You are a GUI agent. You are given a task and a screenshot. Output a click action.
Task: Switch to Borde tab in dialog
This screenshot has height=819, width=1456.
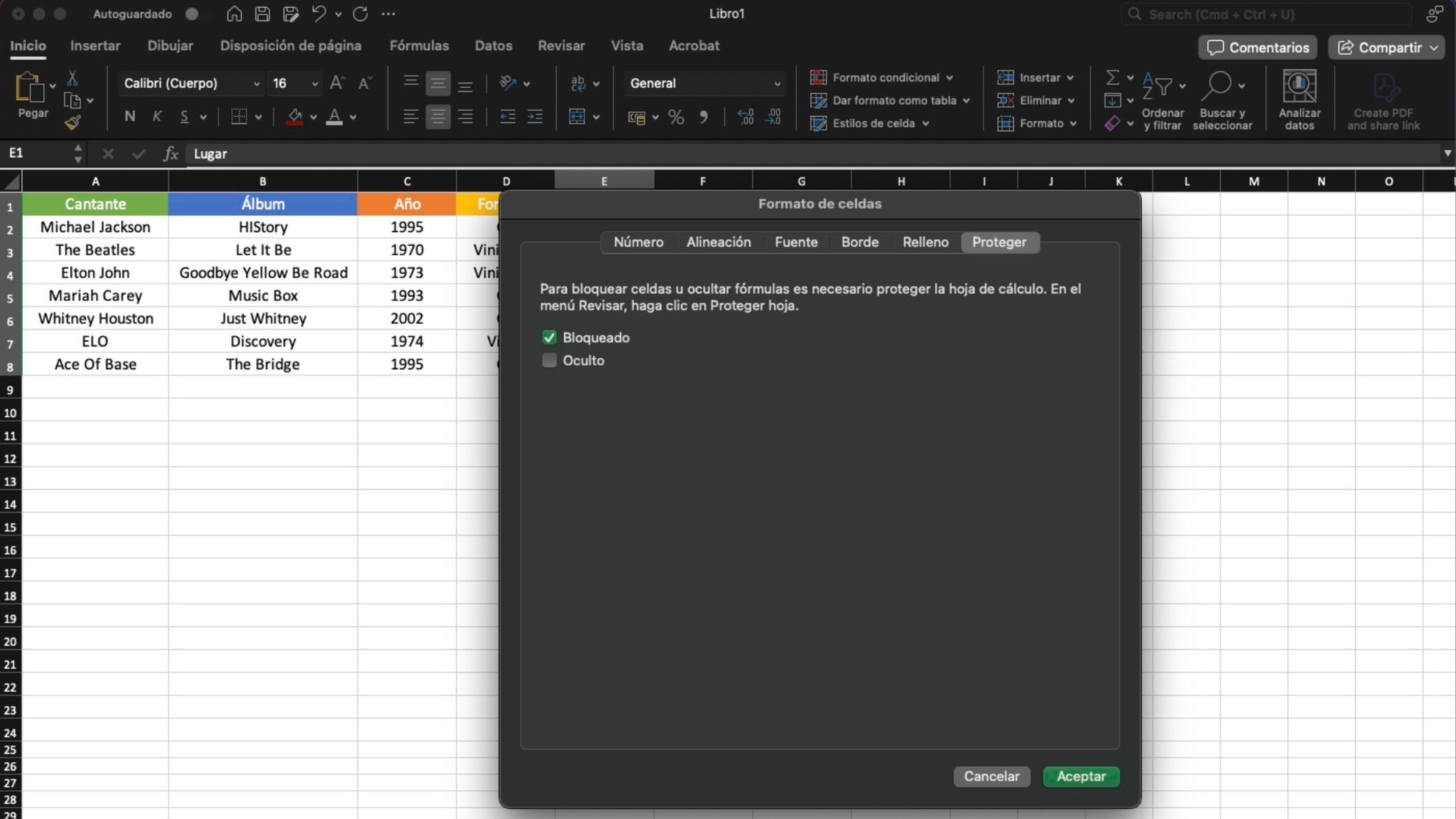[860, 243]
